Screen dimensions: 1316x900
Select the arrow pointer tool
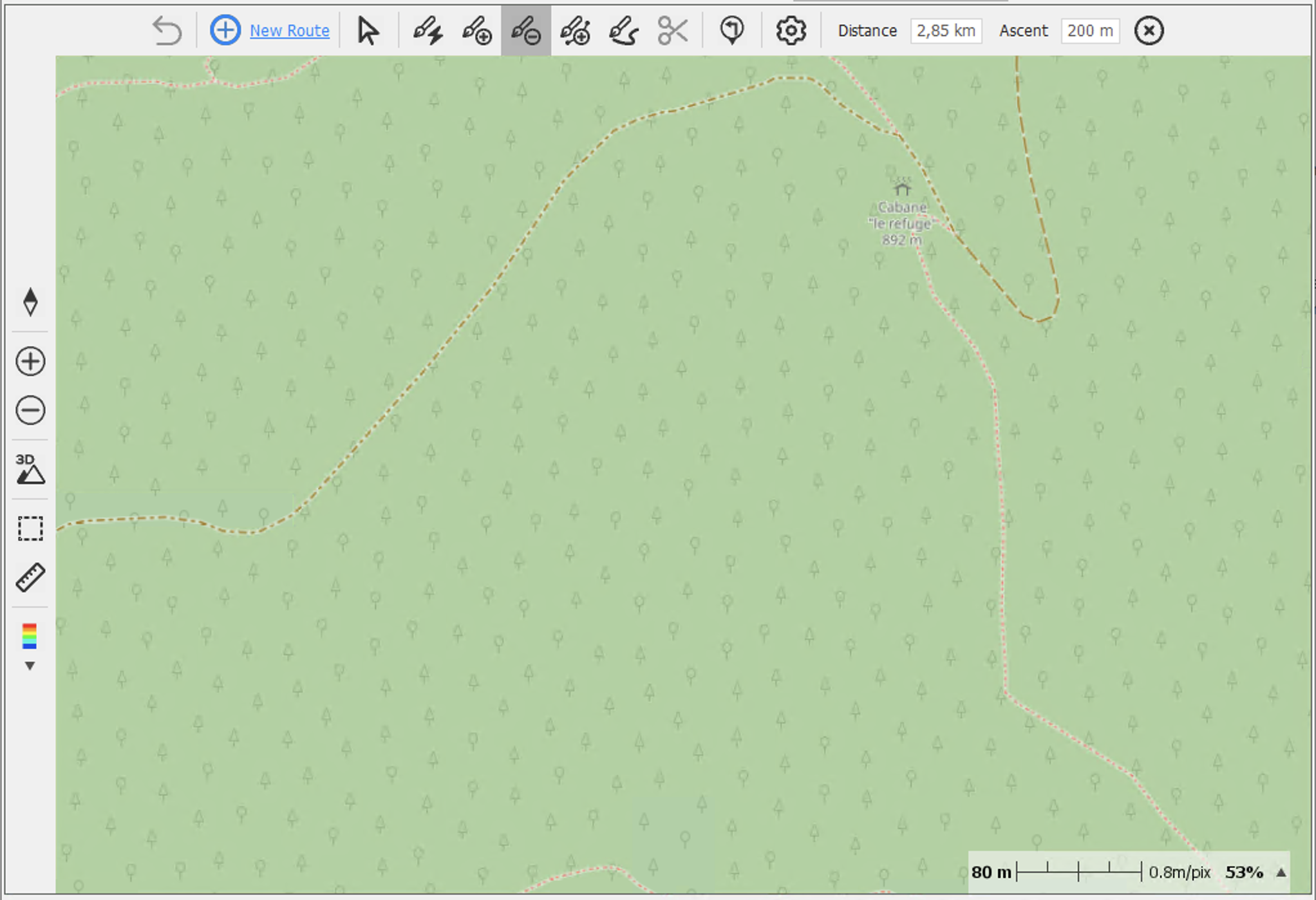[368, 30]
